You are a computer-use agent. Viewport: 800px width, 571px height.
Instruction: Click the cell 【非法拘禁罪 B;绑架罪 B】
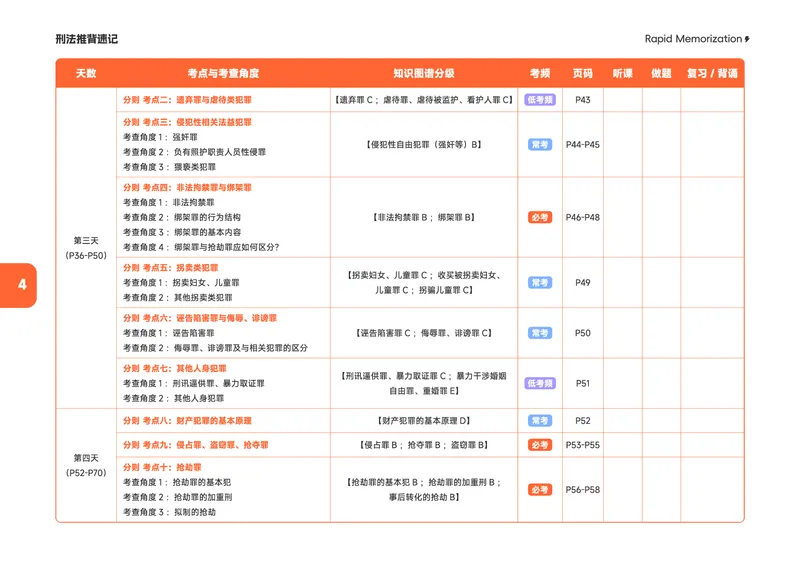tap(423, 217)
